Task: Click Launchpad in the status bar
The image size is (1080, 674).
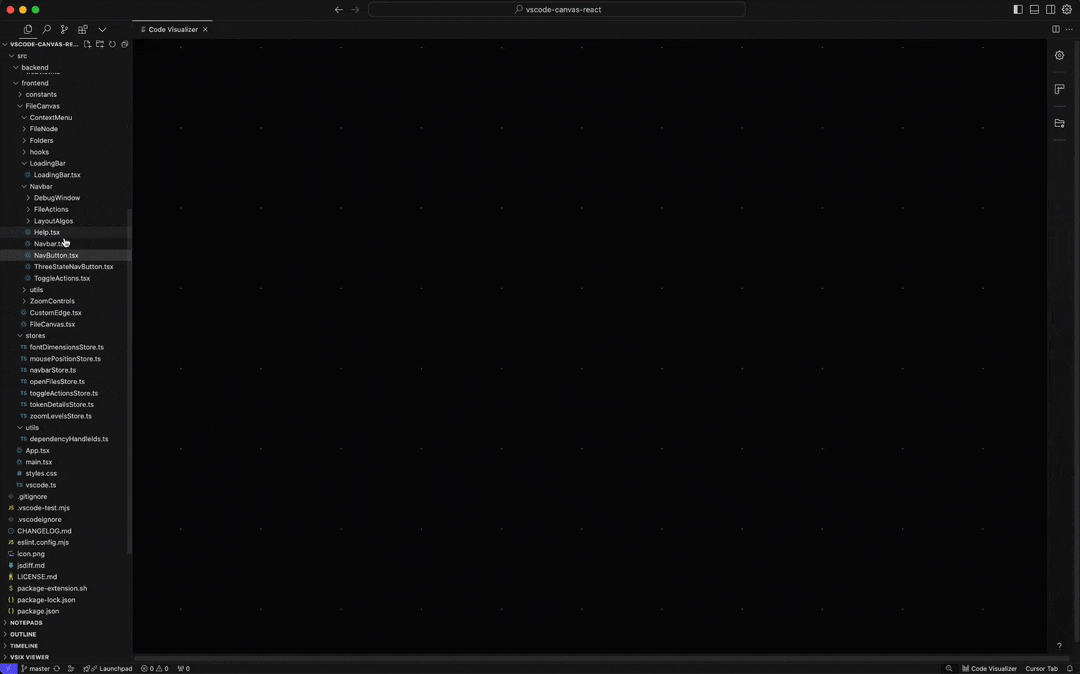Action: (114, 668)
